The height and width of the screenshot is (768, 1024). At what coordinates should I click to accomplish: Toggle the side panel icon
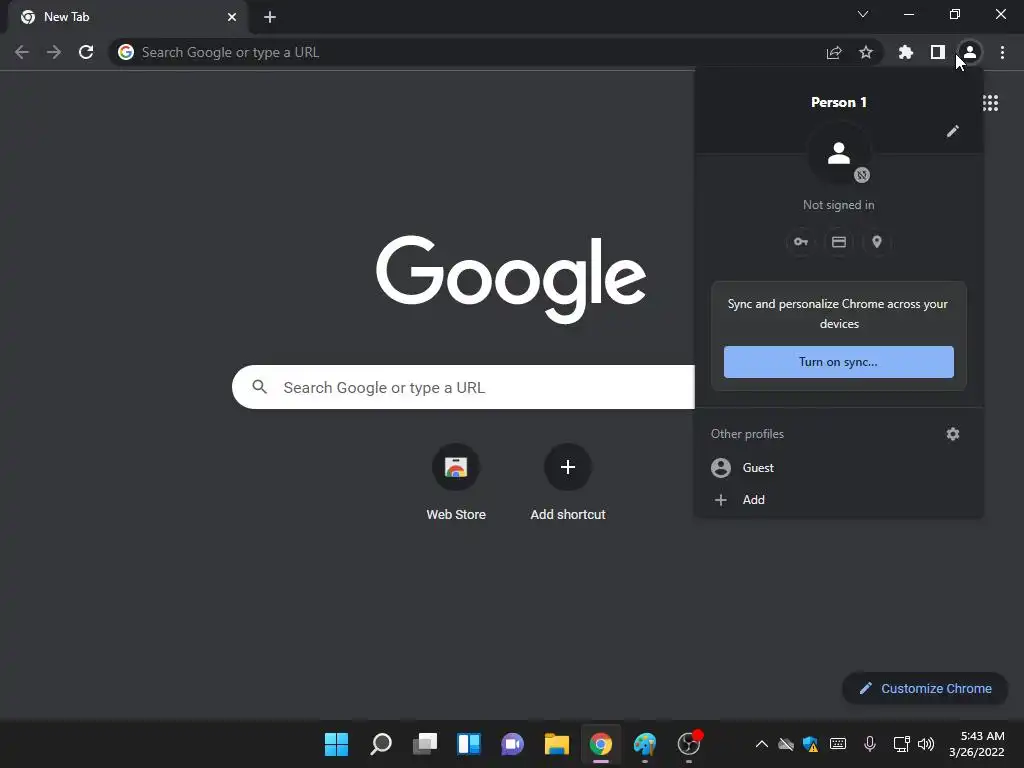click(x=938, y=52)
